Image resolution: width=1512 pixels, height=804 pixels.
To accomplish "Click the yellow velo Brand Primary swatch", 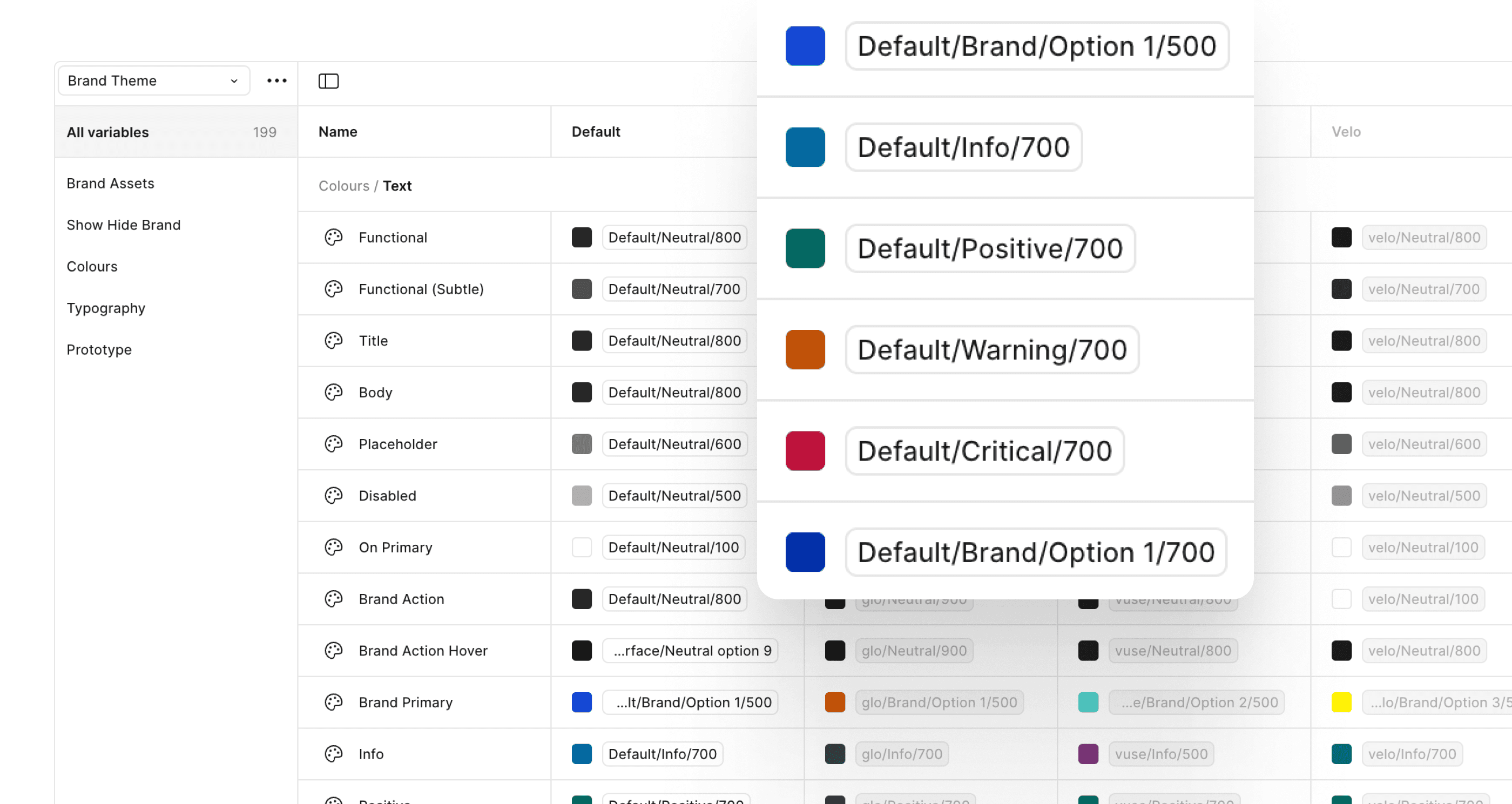I will 1341,702.
